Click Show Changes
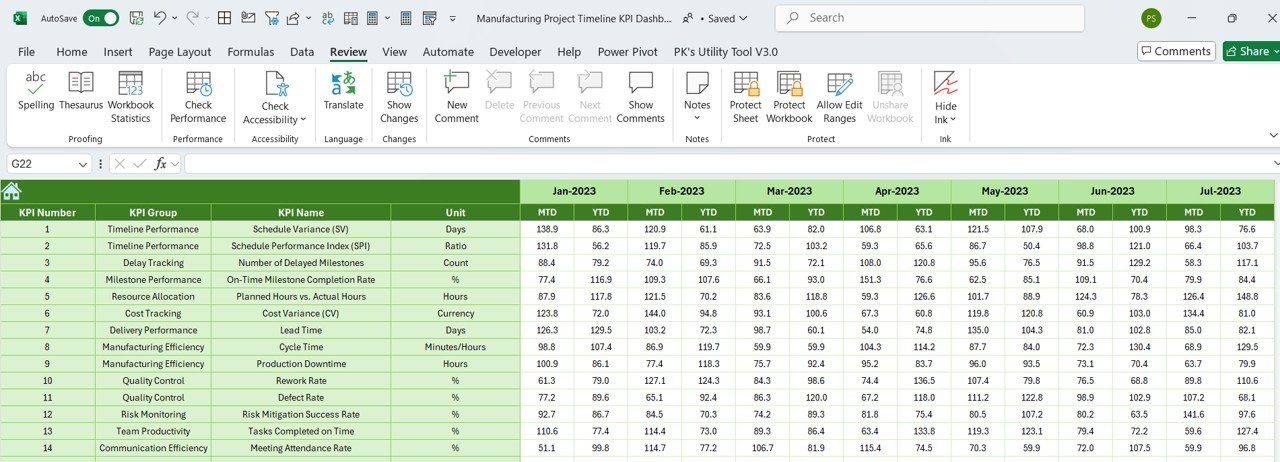 point(399,98)
